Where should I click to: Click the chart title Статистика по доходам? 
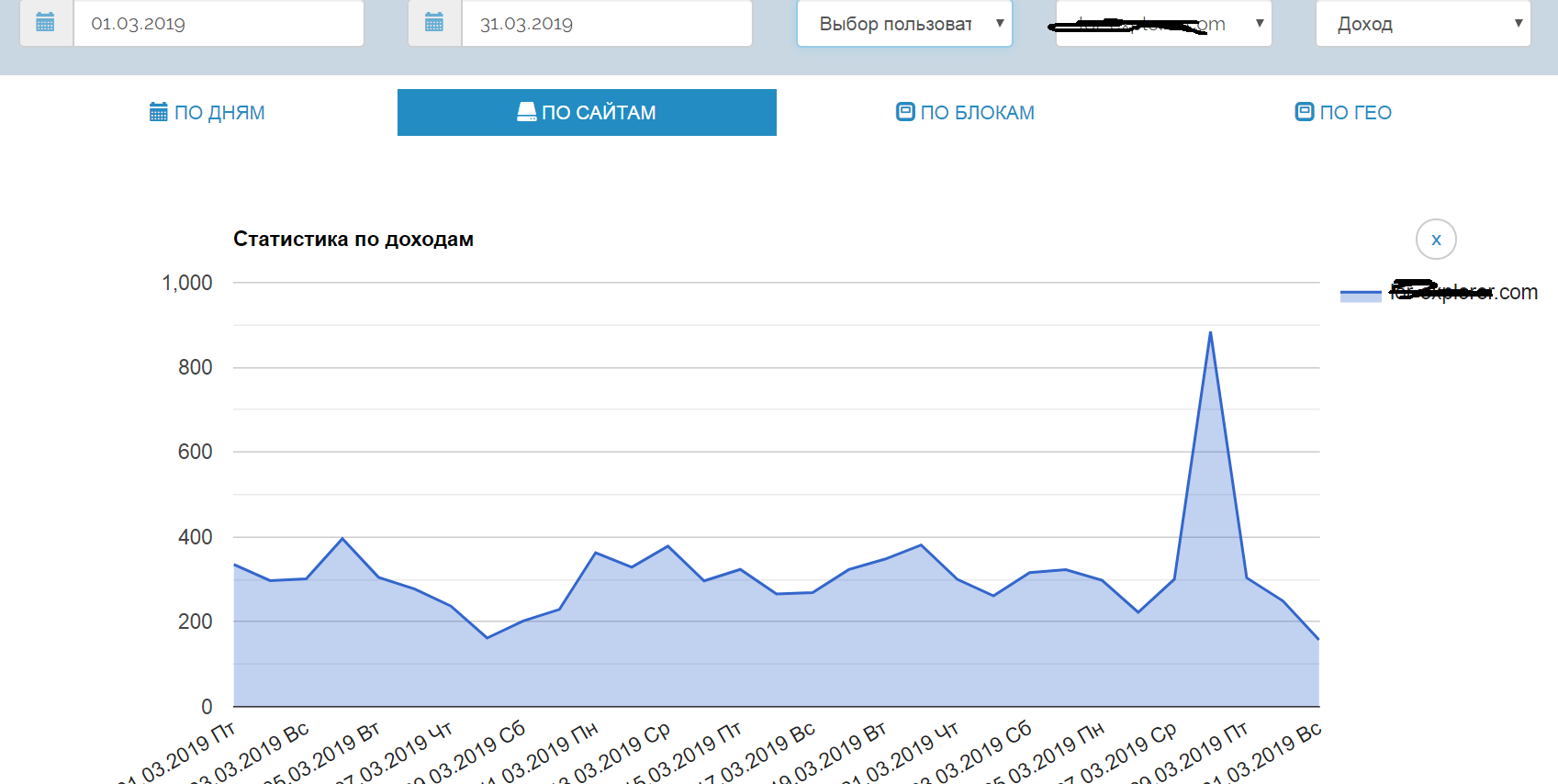[353, 239]
